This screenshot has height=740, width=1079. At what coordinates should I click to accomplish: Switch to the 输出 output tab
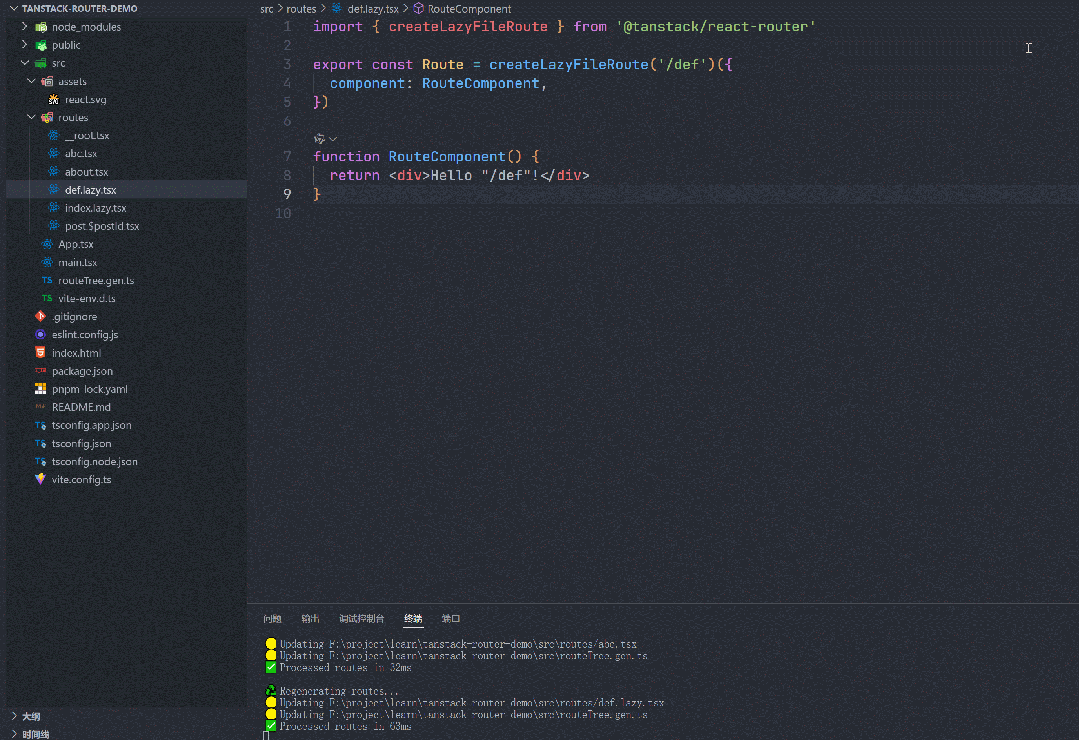click(310, 619)
